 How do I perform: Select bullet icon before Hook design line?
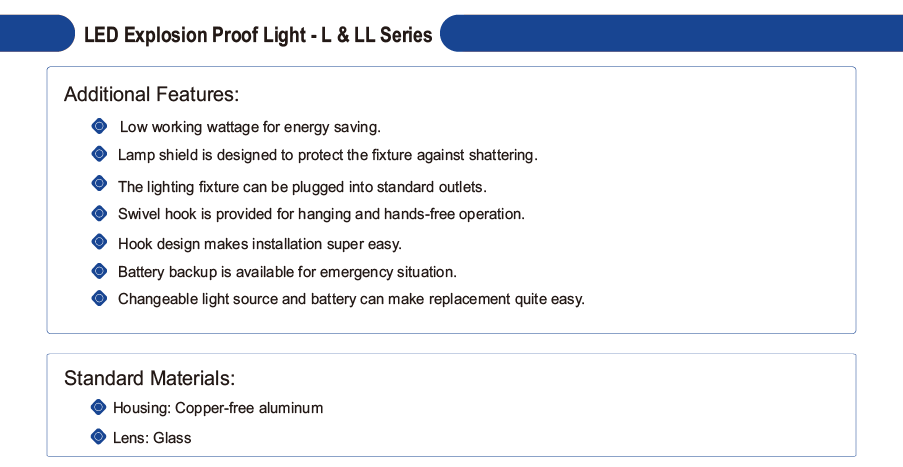pyautogui.click(x=99, y=241)
